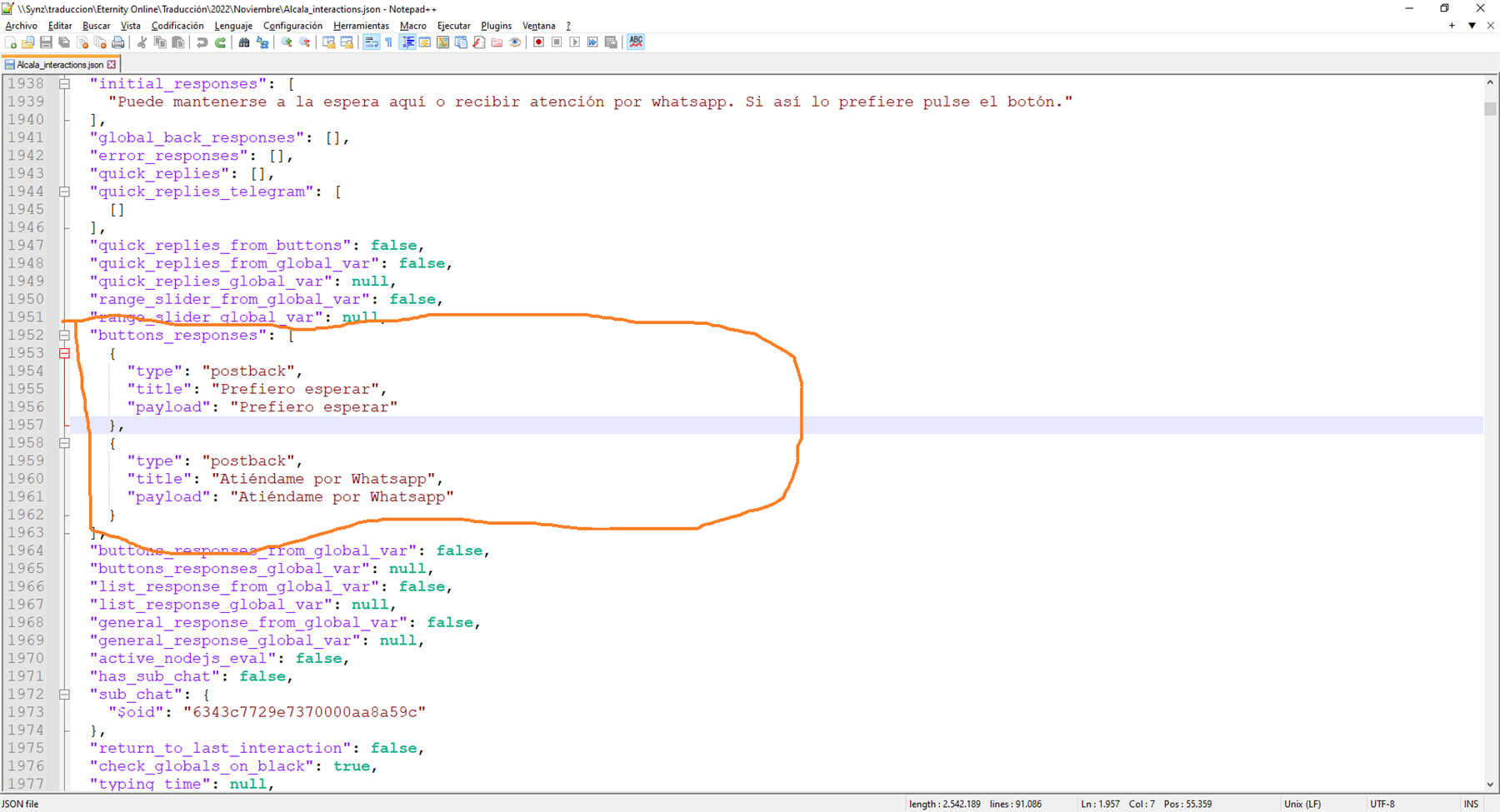This screenshot has width=1500, height=812.
Task: Open the Codificación menu
Action: click(177, 26)
